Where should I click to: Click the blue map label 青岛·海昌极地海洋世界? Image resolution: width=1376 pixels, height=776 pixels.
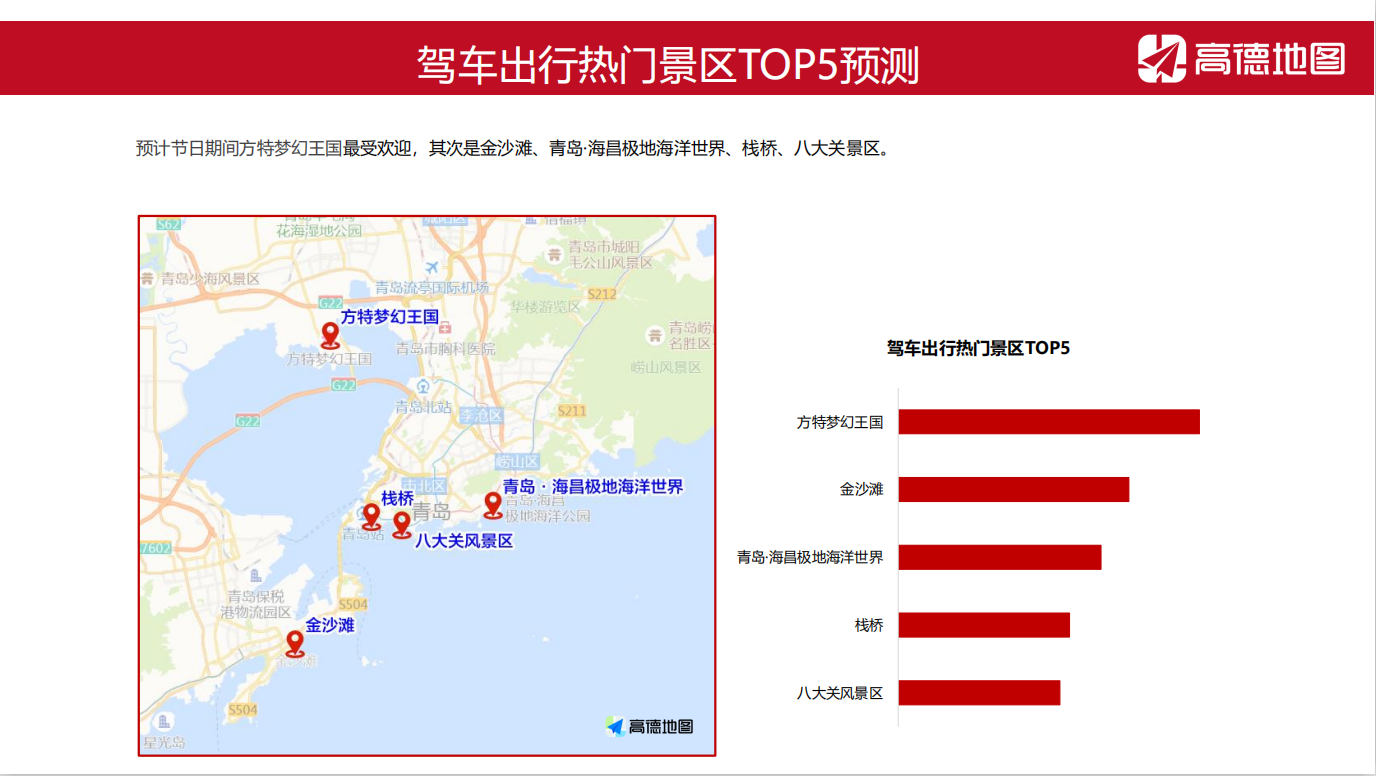coord(593,487)
